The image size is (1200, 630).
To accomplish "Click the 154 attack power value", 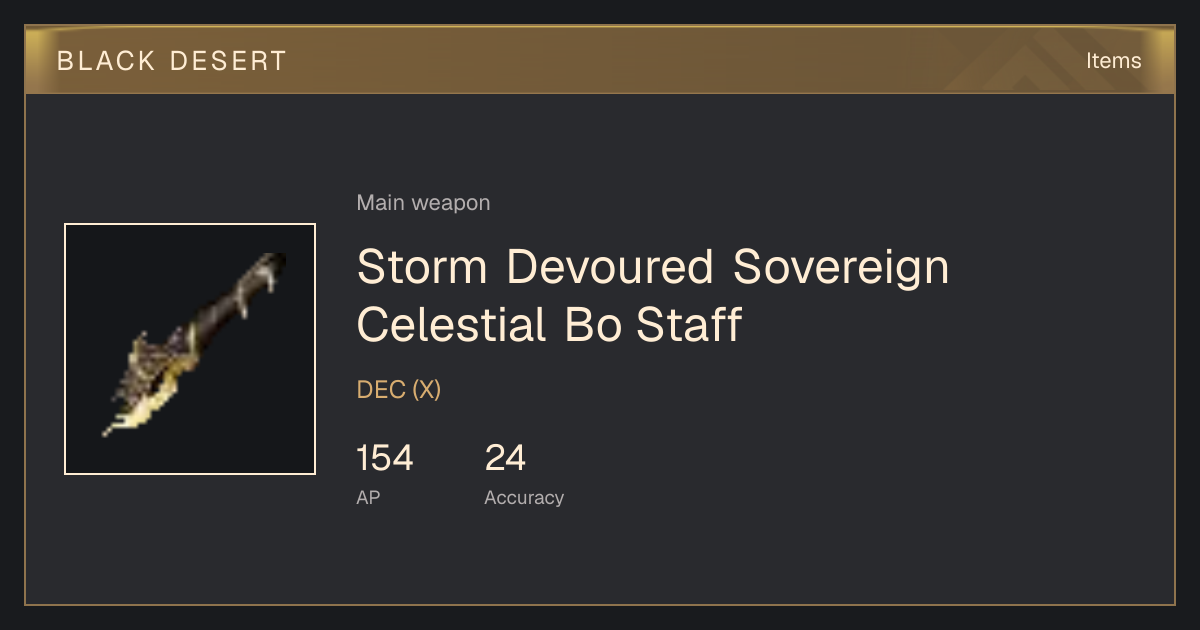I will [x=385, y=458].
